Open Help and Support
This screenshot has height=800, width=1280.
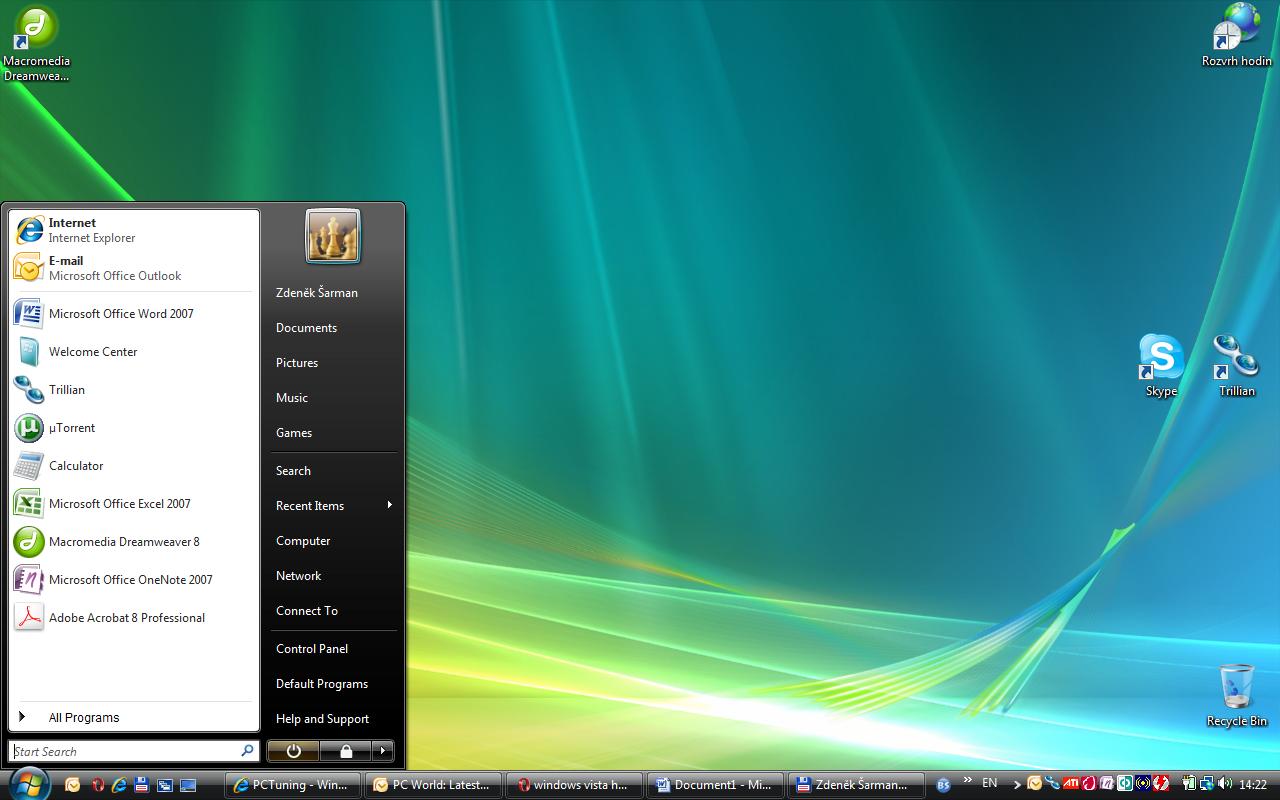coord(333,719)
